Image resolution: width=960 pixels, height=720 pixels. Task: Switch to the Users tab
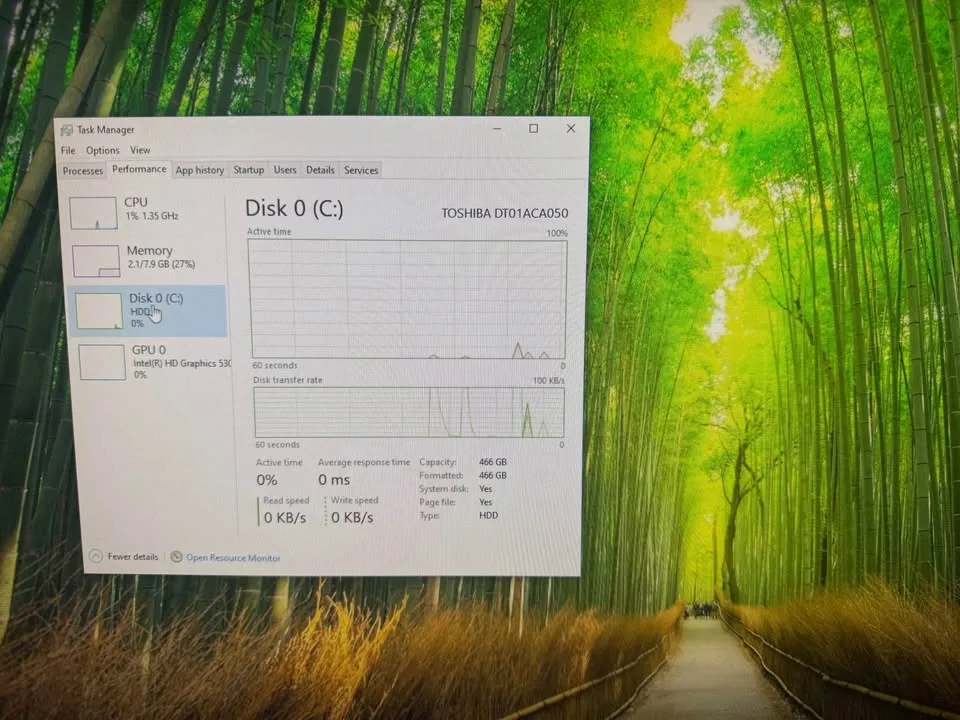285,170
